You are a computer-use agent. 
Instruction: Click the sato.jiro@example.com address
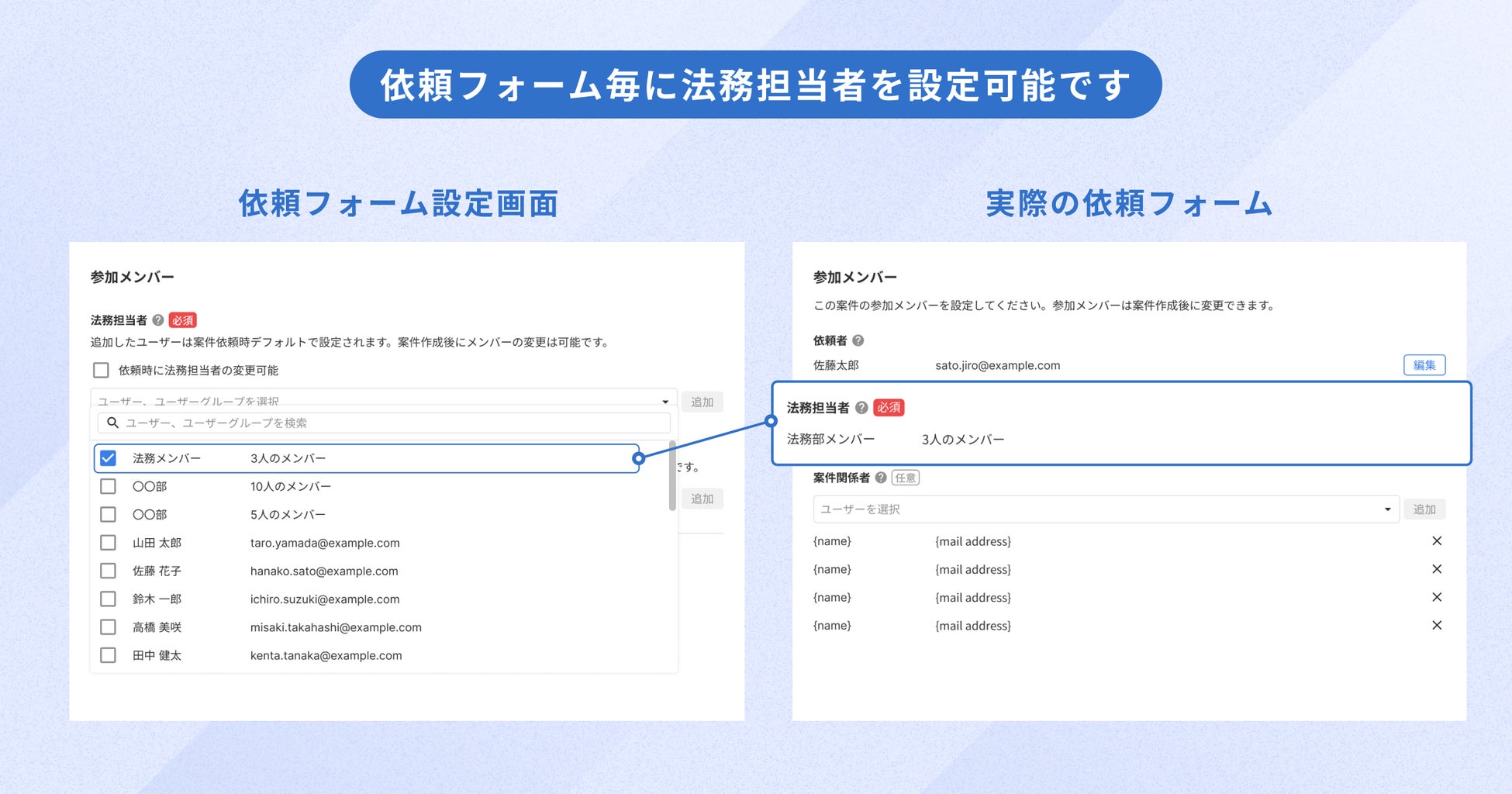[x=998, y=365]
